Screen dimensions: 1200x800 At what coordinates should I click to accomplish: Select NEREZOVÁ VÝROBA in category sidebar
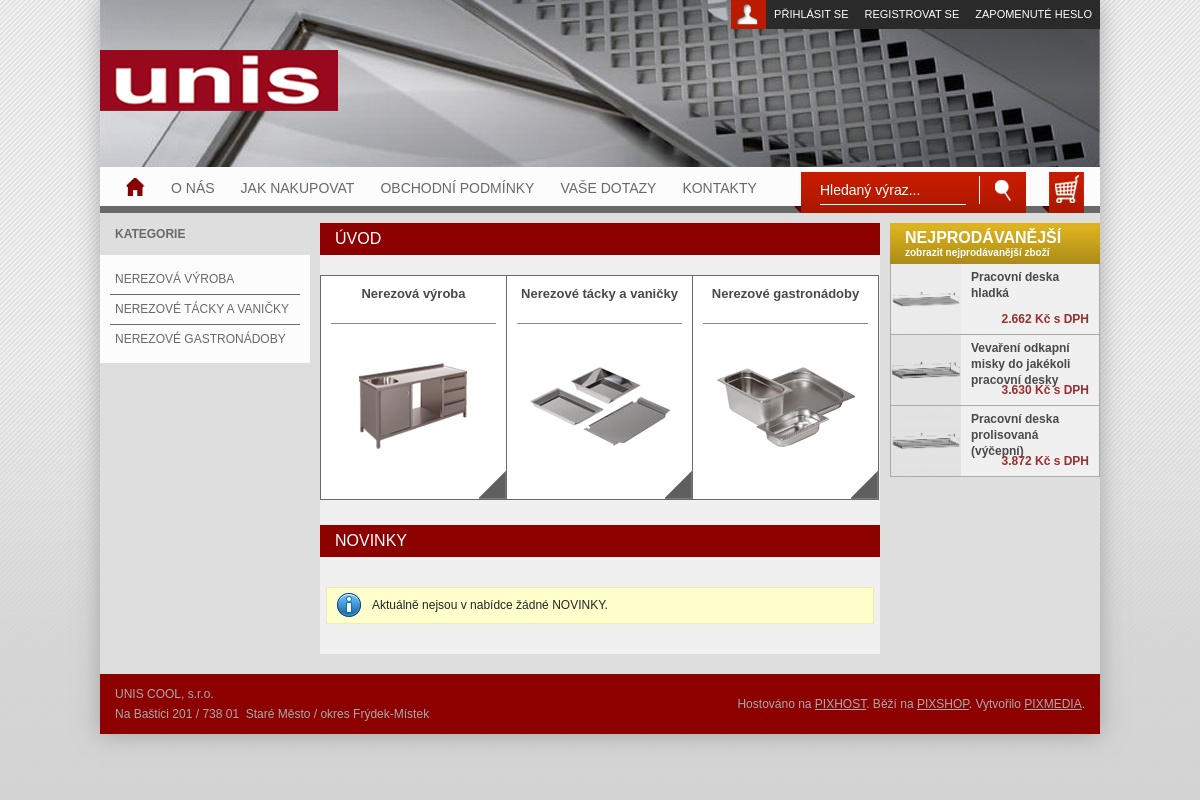[175, 279]
